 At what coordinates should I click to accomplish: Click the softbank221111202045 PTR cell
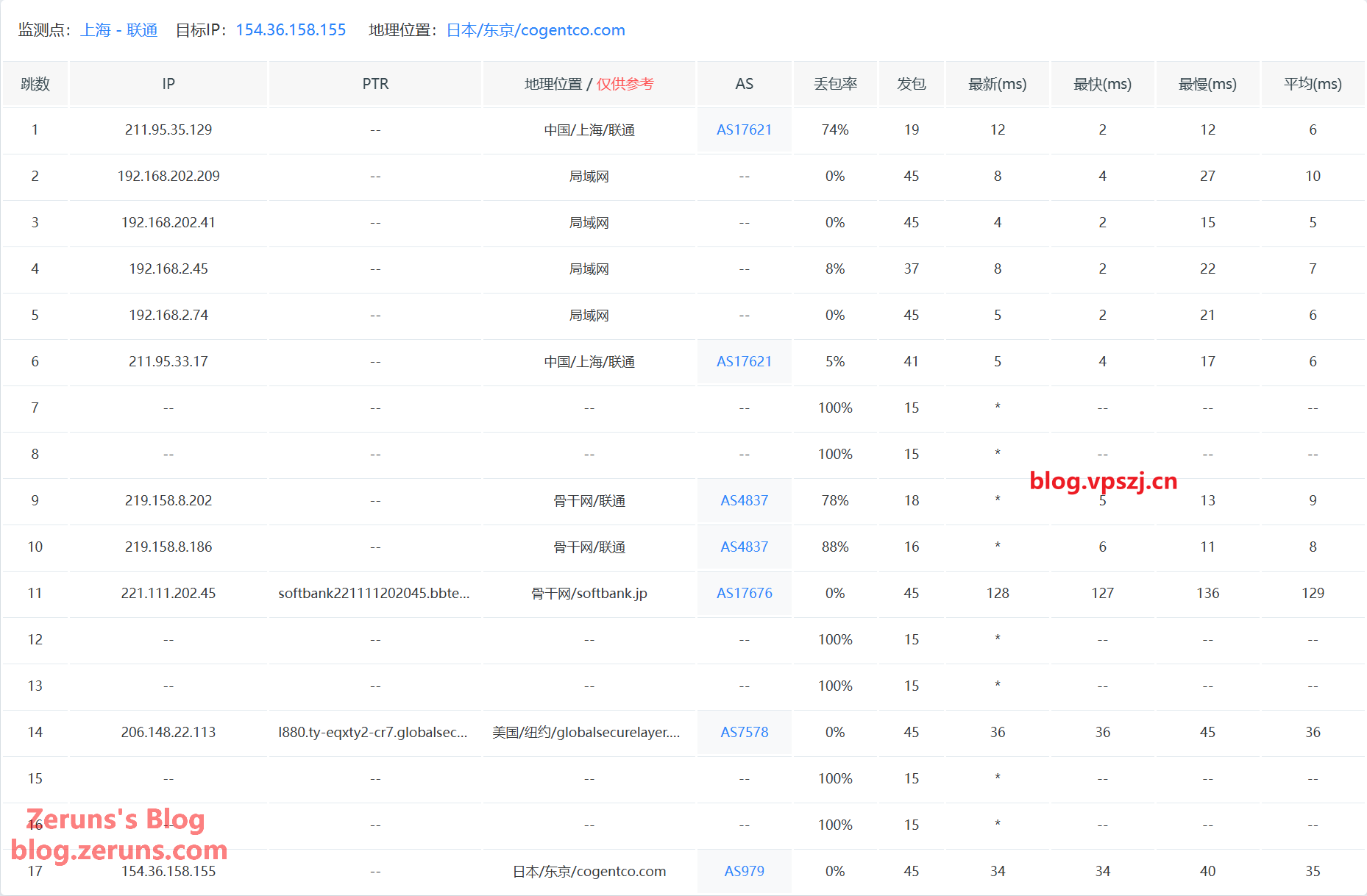click(x=374, y=594)
